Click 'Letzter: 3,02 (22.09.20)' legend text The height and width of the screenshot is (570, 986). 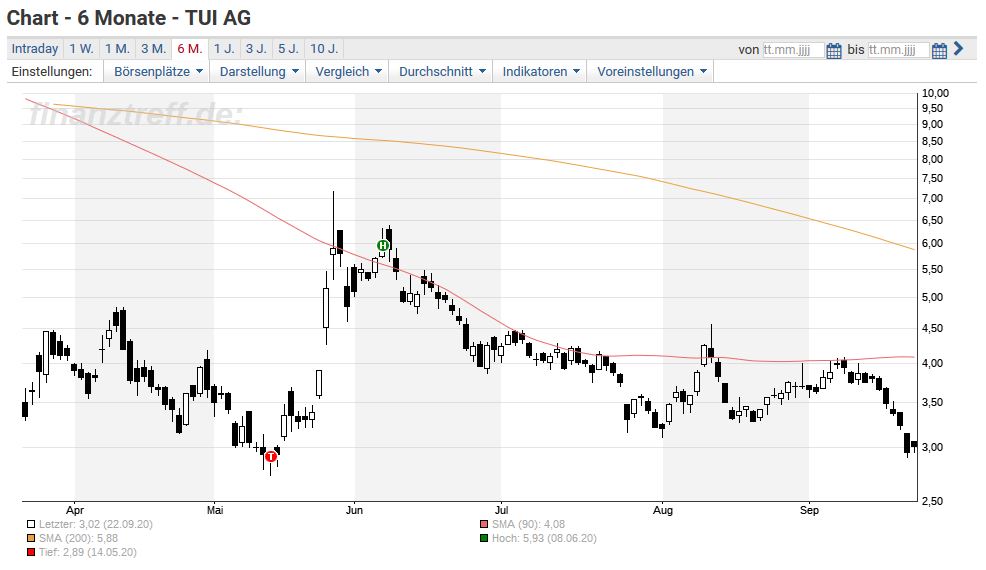(96, 524)
